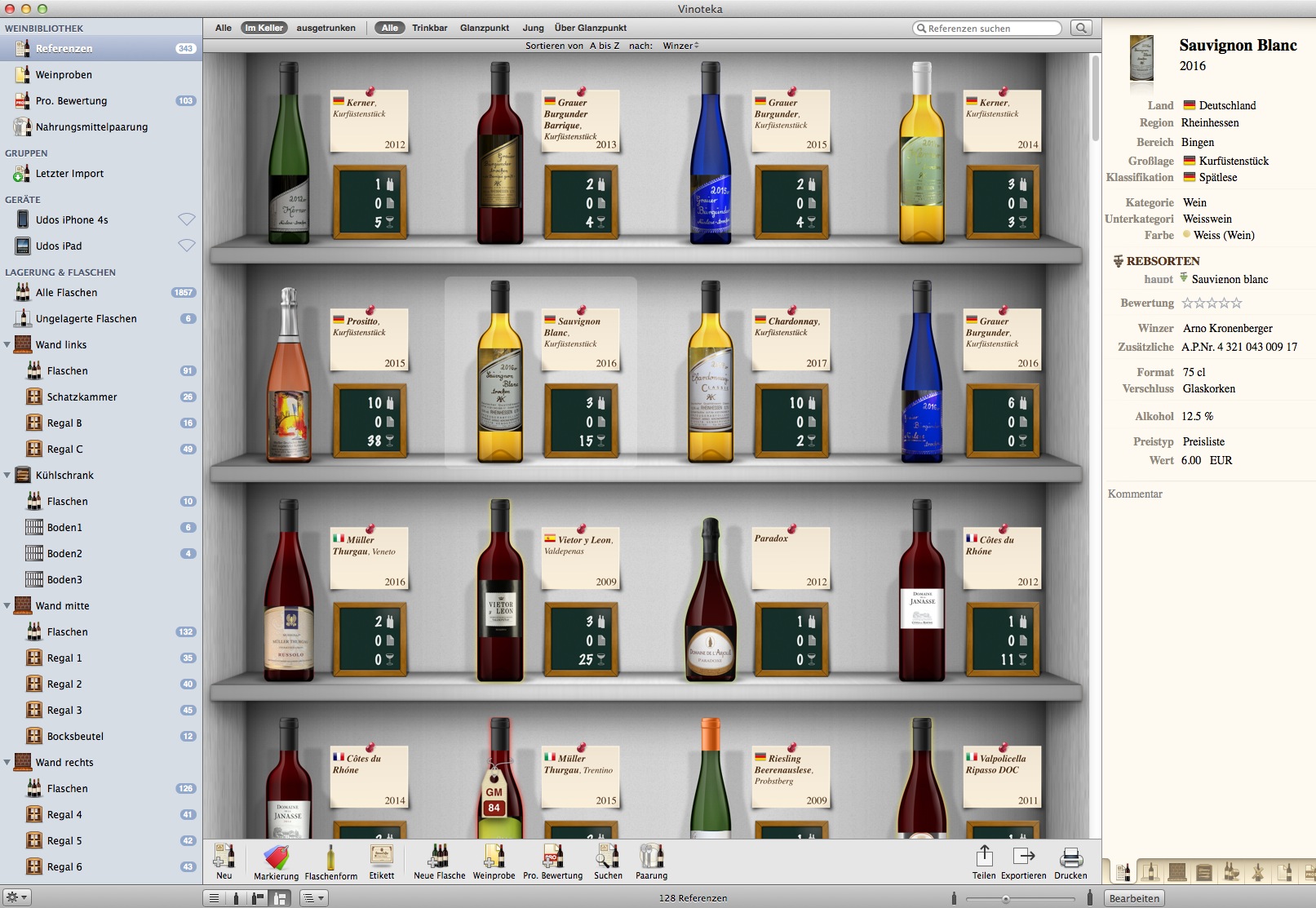
Task: Open the Markierung tags tool
Action: (276, 857)
